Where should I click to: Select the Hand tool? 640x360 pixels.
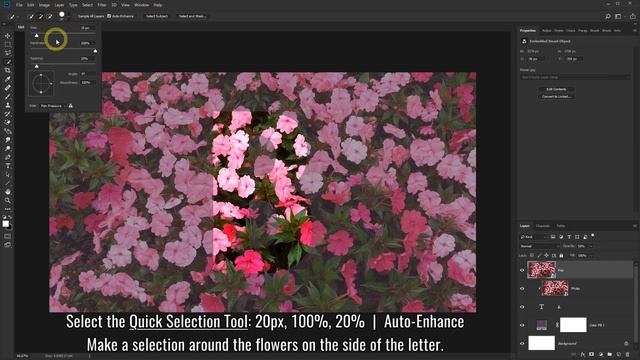click(x=7, y=191)
